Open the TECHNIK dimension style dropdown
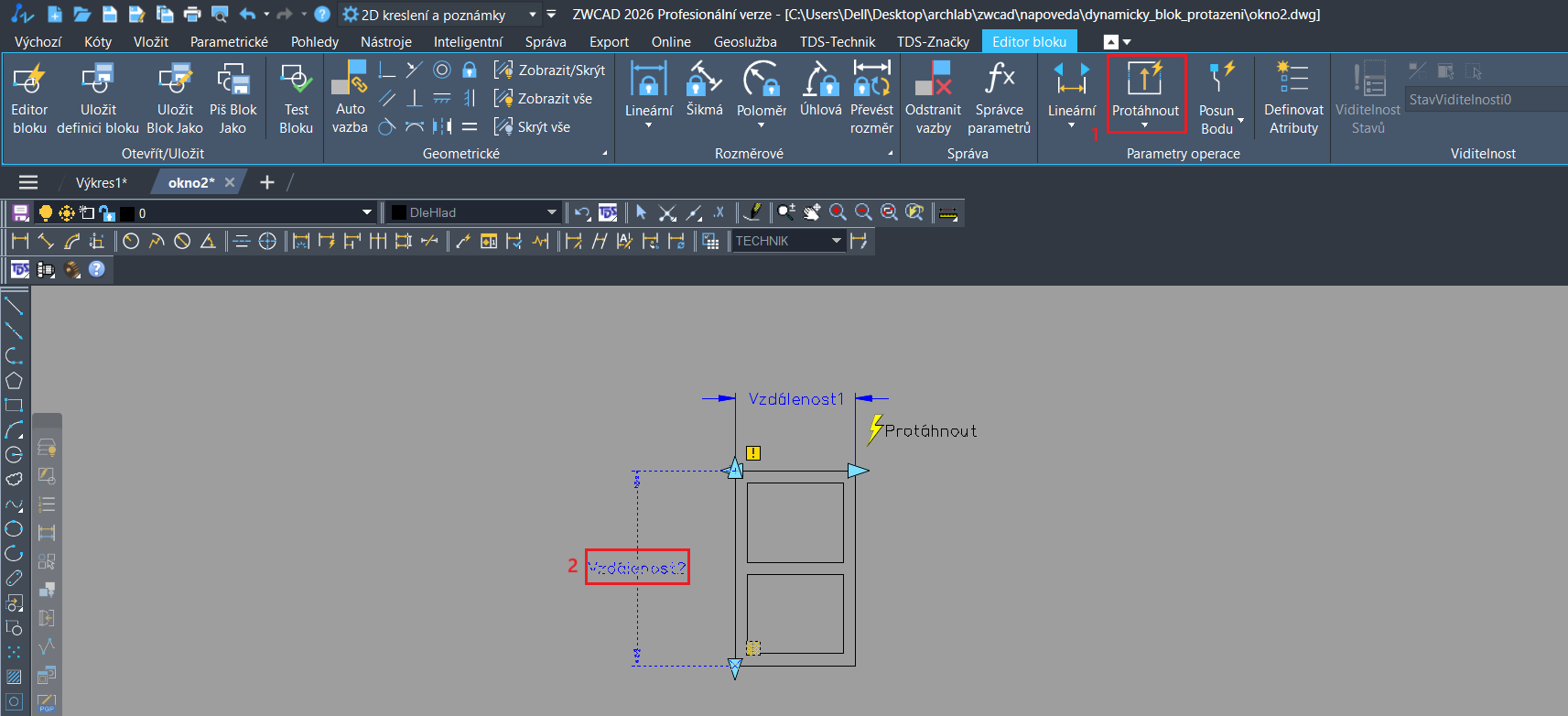The width and height of the screenshot is (1568, 716). point(836,241)
